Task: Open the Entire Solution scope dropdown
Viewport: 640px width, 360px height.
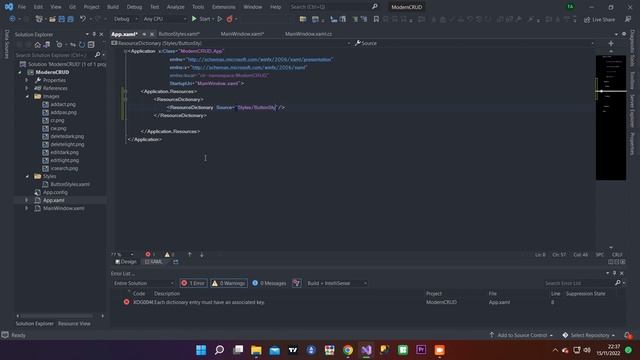Action: pyautogui.click(x=143, y=283)
